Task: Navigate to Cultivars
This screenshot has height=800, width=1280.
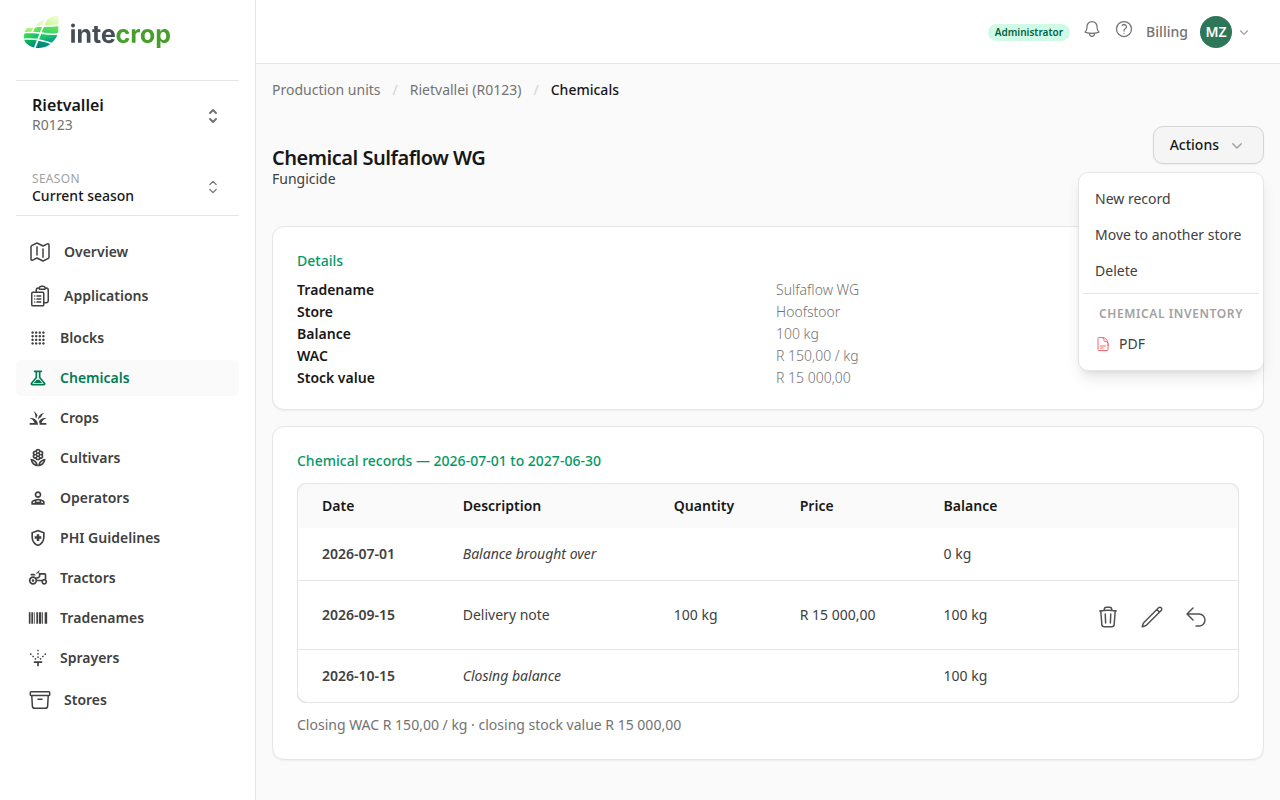Action: tap(127, 458)
